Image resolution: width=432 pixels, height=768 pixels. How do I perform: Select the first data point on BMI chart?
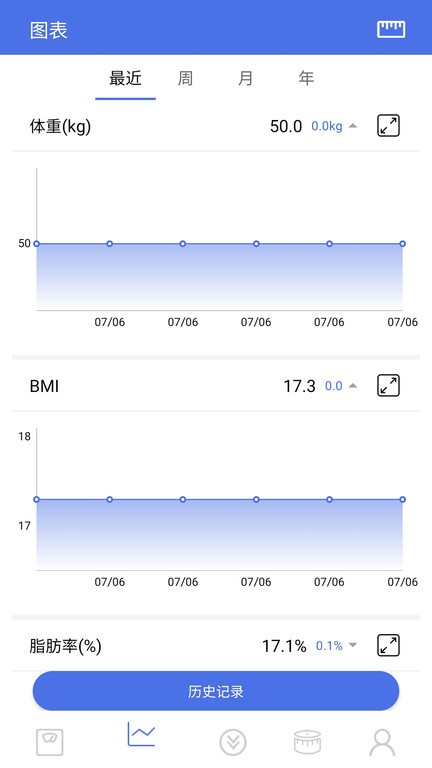[36, 500]
